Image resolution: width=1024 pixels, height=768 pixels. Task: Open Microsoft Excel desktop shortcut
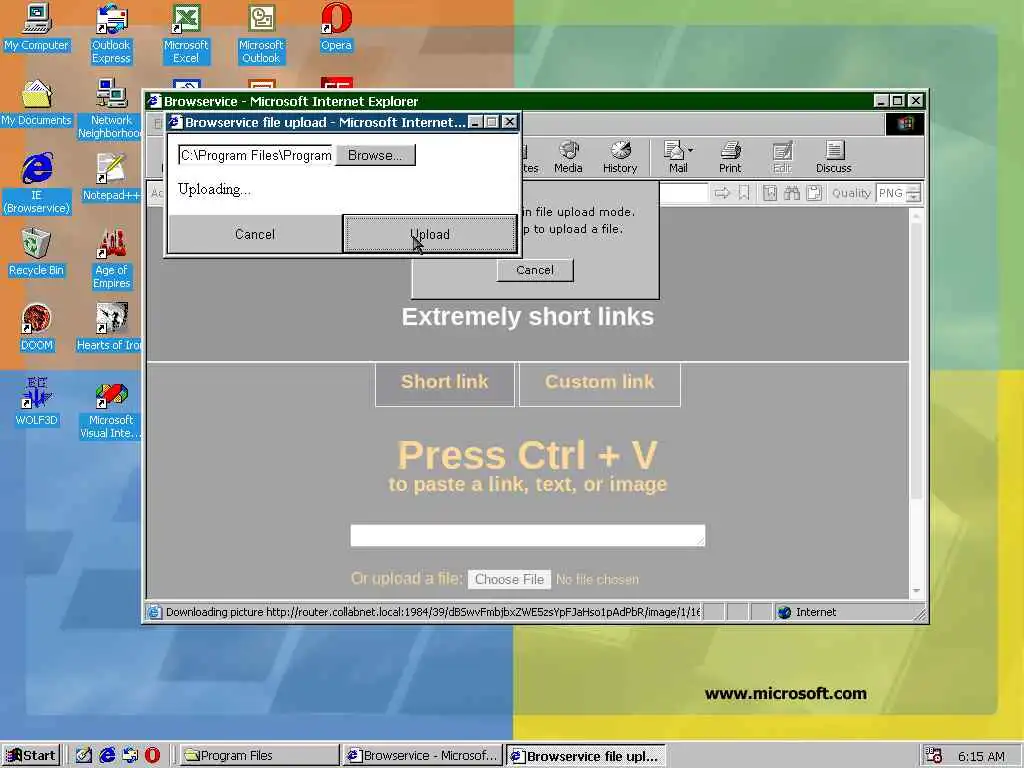pyautogui.click(x=186, y=33)
